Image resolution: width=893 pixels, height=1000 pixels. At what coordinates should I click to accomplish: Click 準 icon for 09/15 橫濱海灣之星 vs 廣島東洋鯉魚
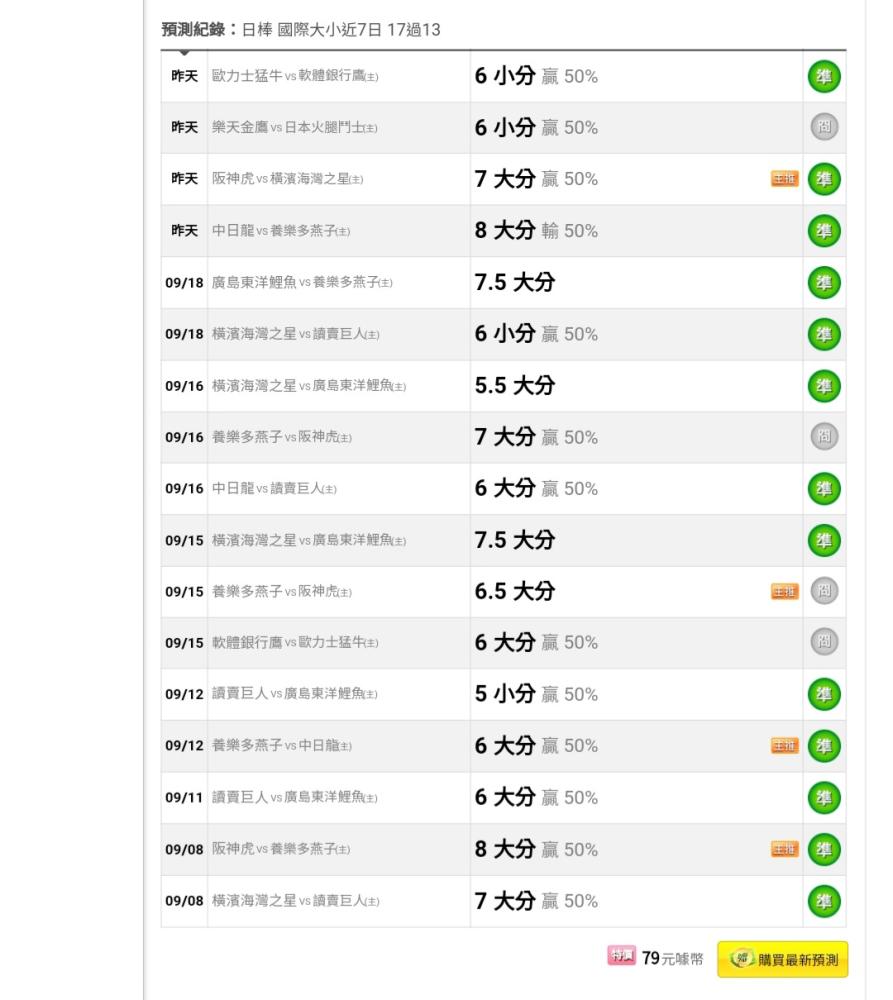pyautogui.click(x=824, y=540)
